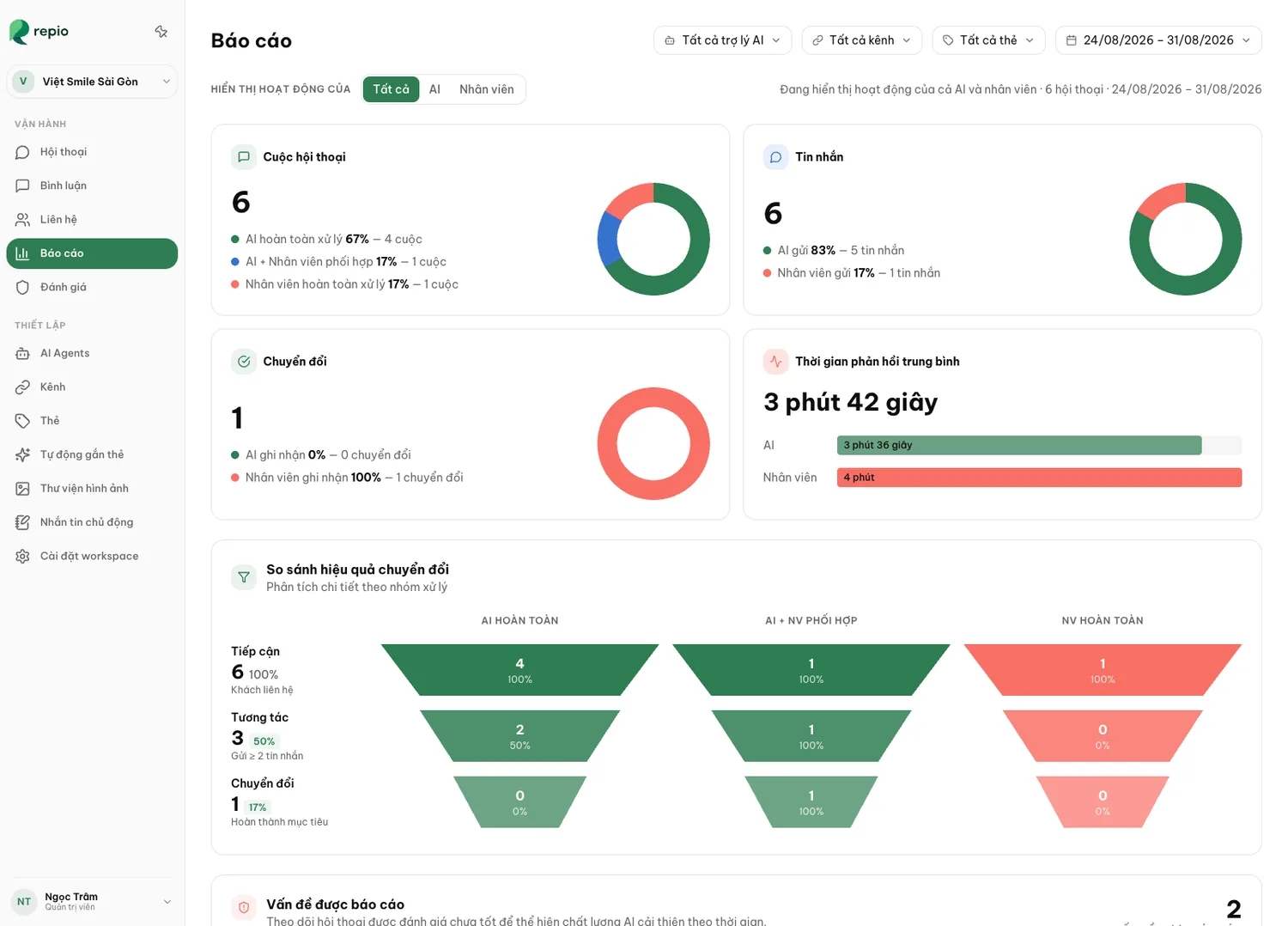
Task: Go to Bình luận in sidebar
Action: [x=92, y=186]
